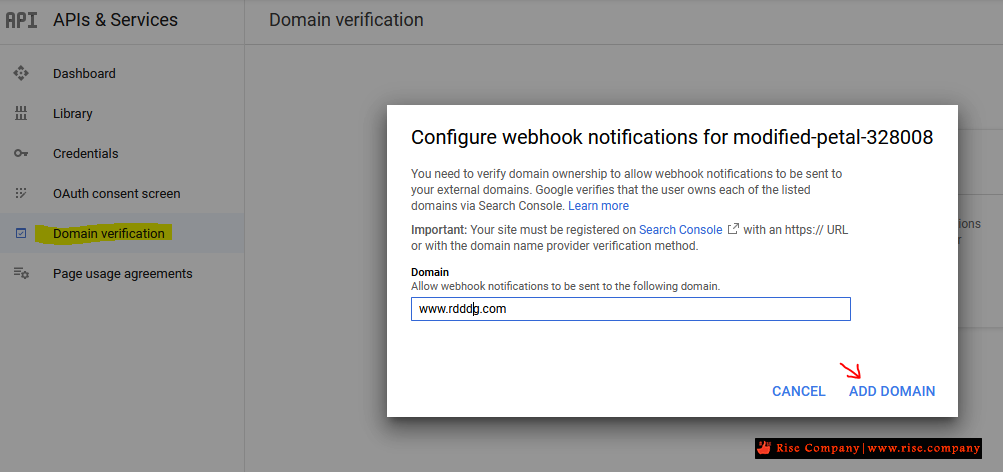Click the Page usage agreements icon
This screenshot has height=472, width=1003.
[x=21, y=273]
